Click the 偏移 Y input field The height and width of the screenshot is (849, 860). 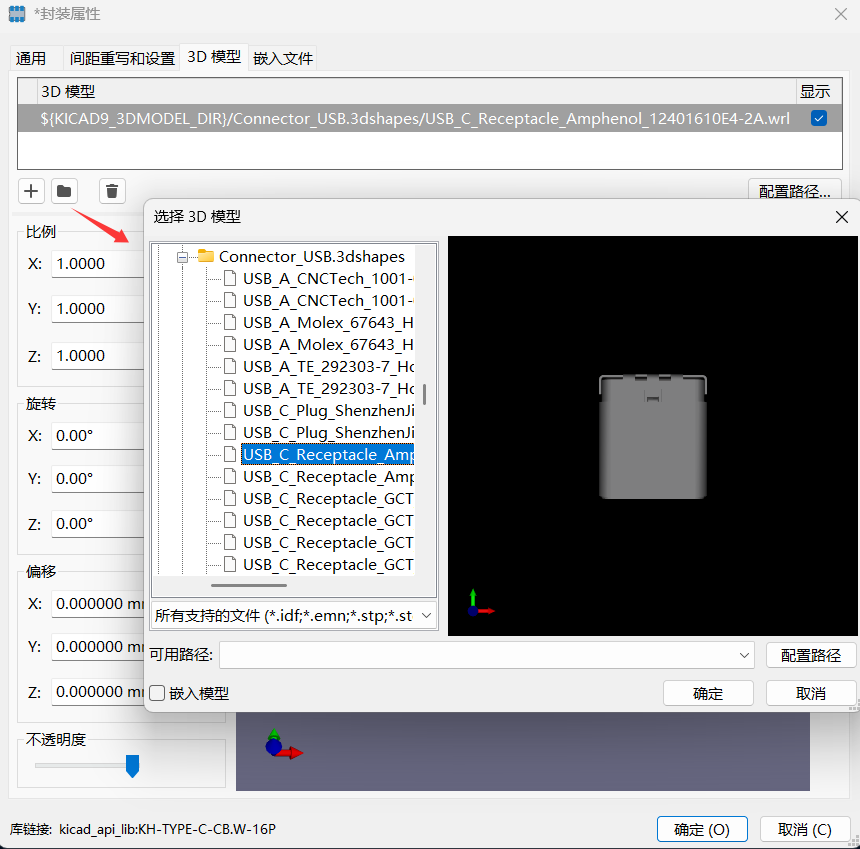pyautogui.click(x=98, y=647)
